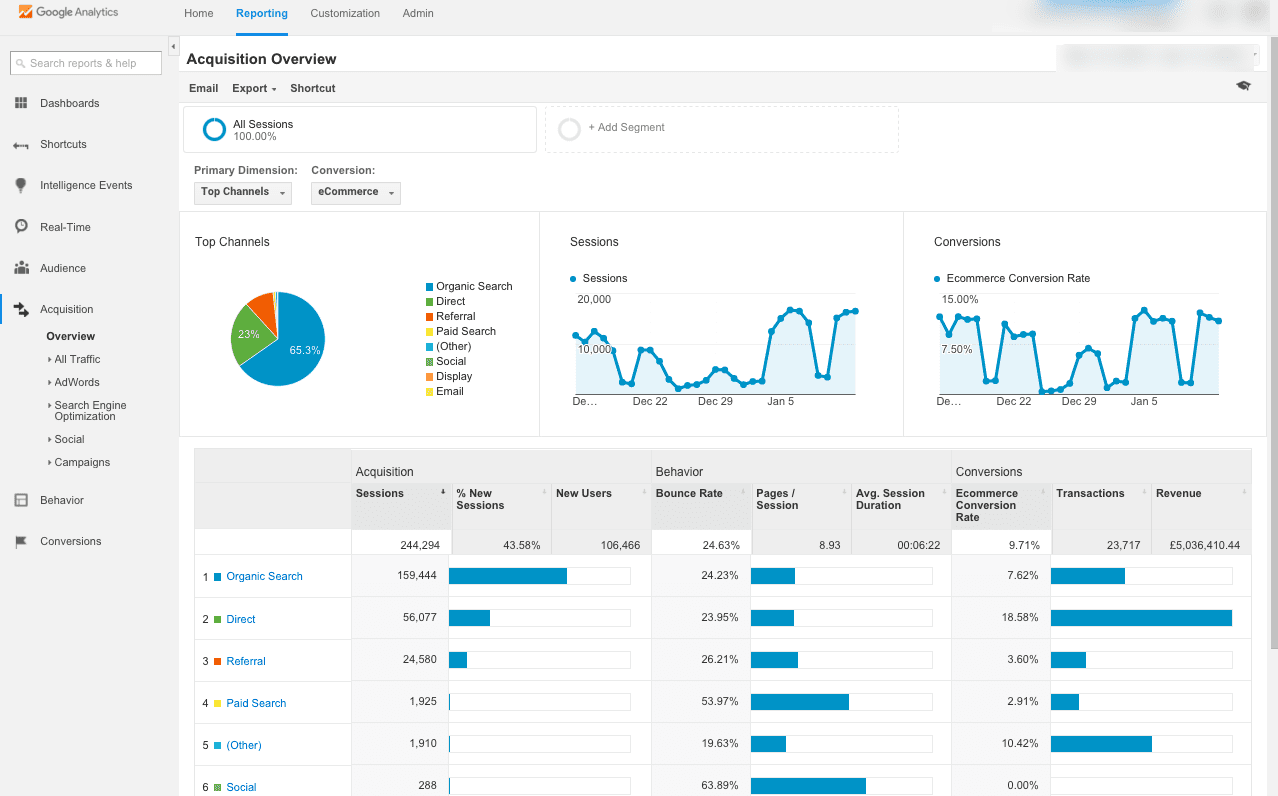Expand All Traffic in the sidebar
Image resolution: width=1278 pixels, height=796 pixels.
77,359
